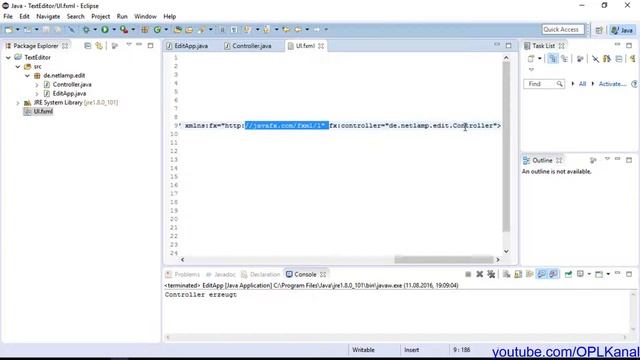Toggle Word Wrap in the Console toolbar

pyautogui.click(x=530, y=274)
